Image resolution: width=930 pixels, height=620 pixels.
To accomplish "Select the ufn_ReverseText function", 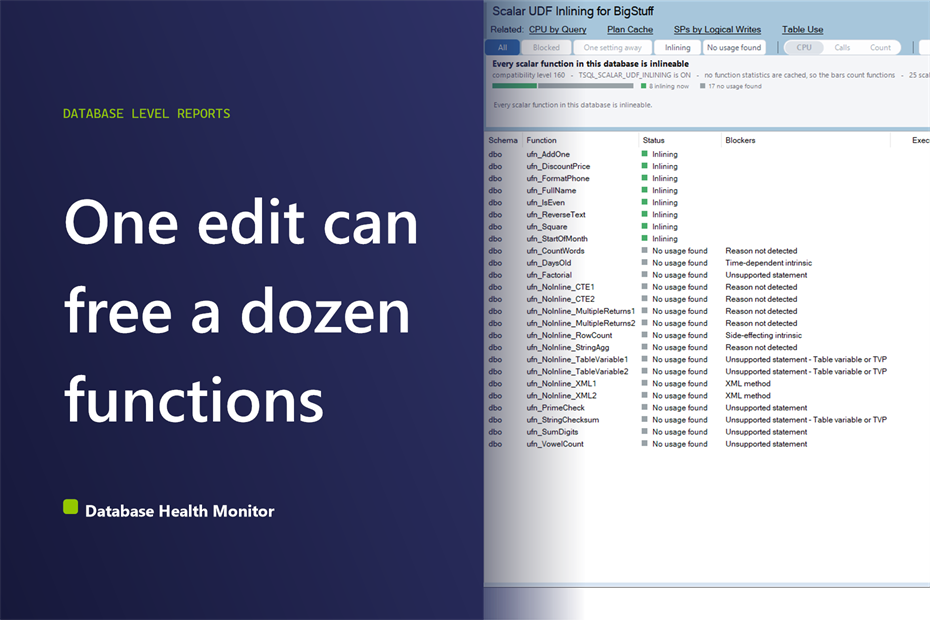I will (x=556, y=215).
